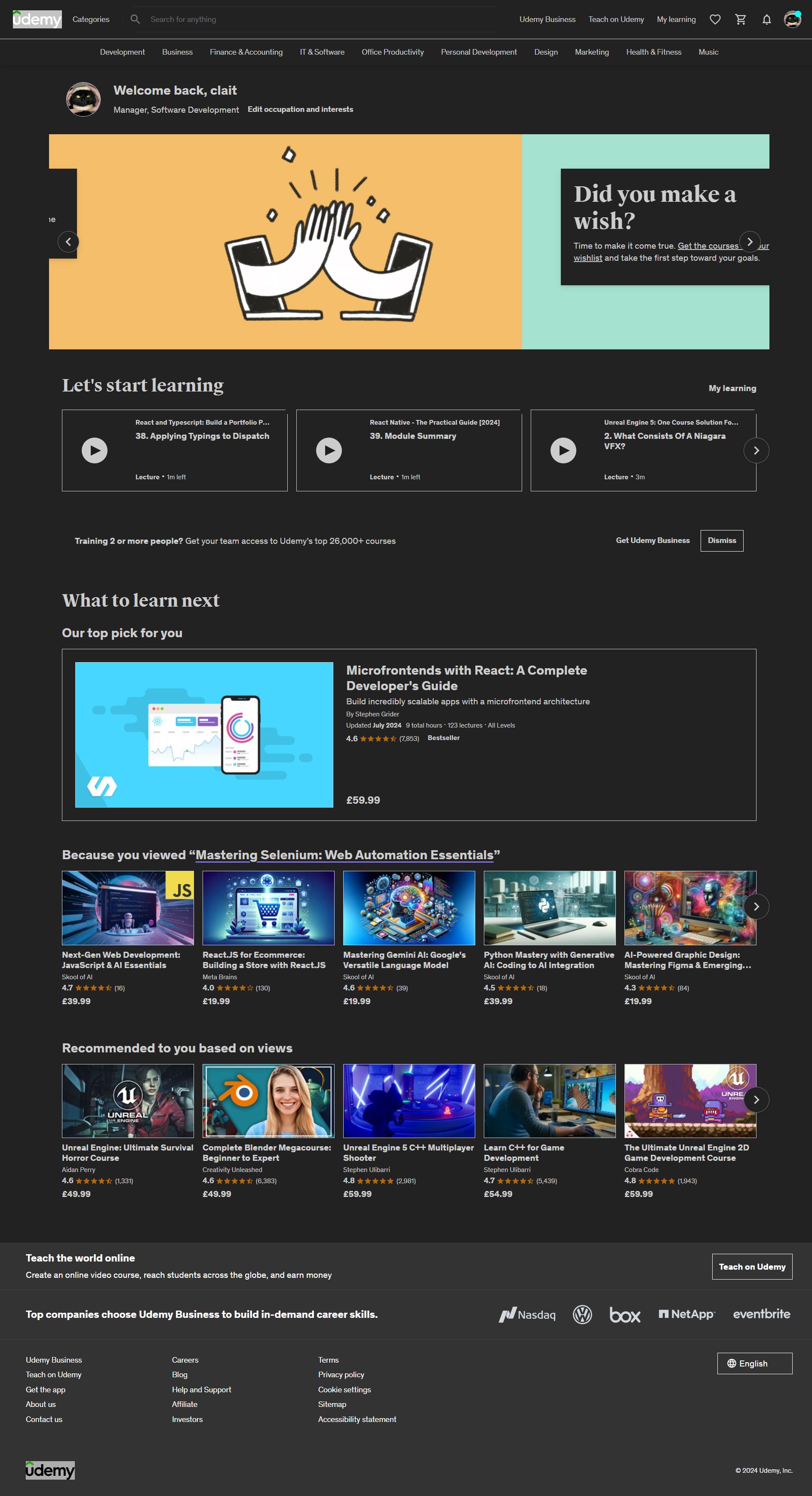Open the Health & Fitness category
The height and width of the screenshot is (1496, 812).
click(x=654, y=52)
